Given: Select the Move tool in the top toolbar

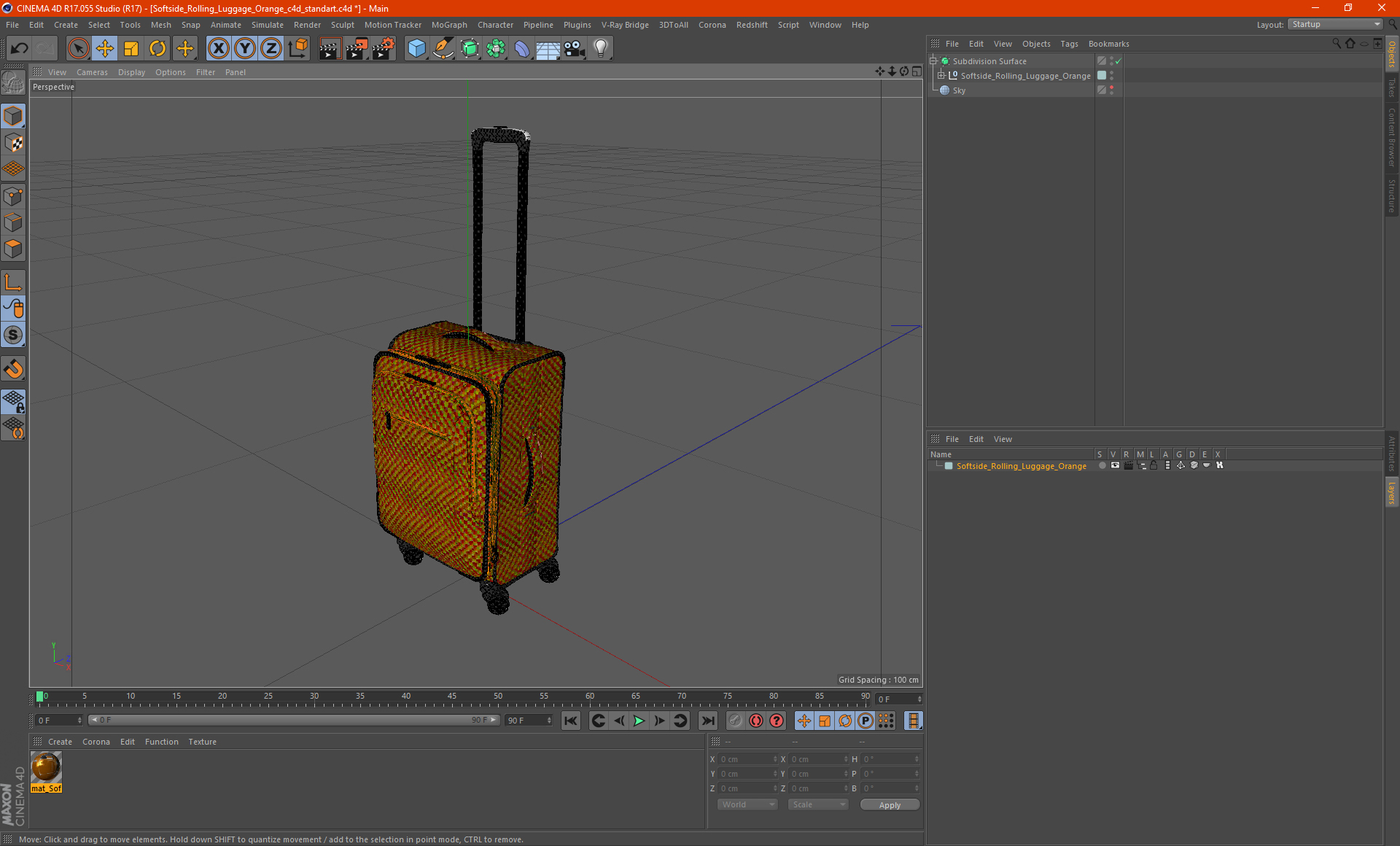Looking at the screenshot, I should (105, 49).
